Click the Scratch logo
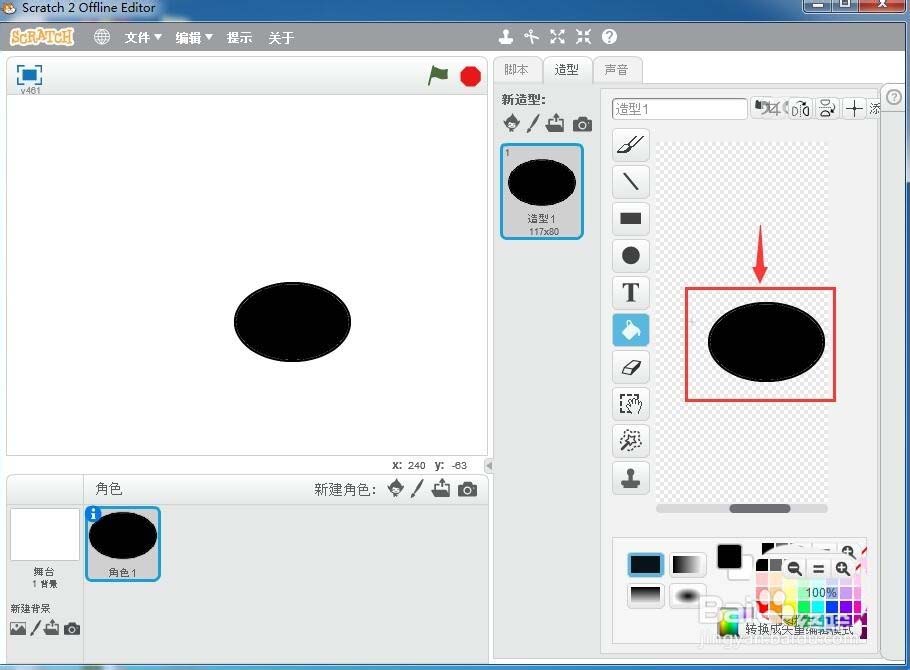910x670 pixels. point(42,37)
